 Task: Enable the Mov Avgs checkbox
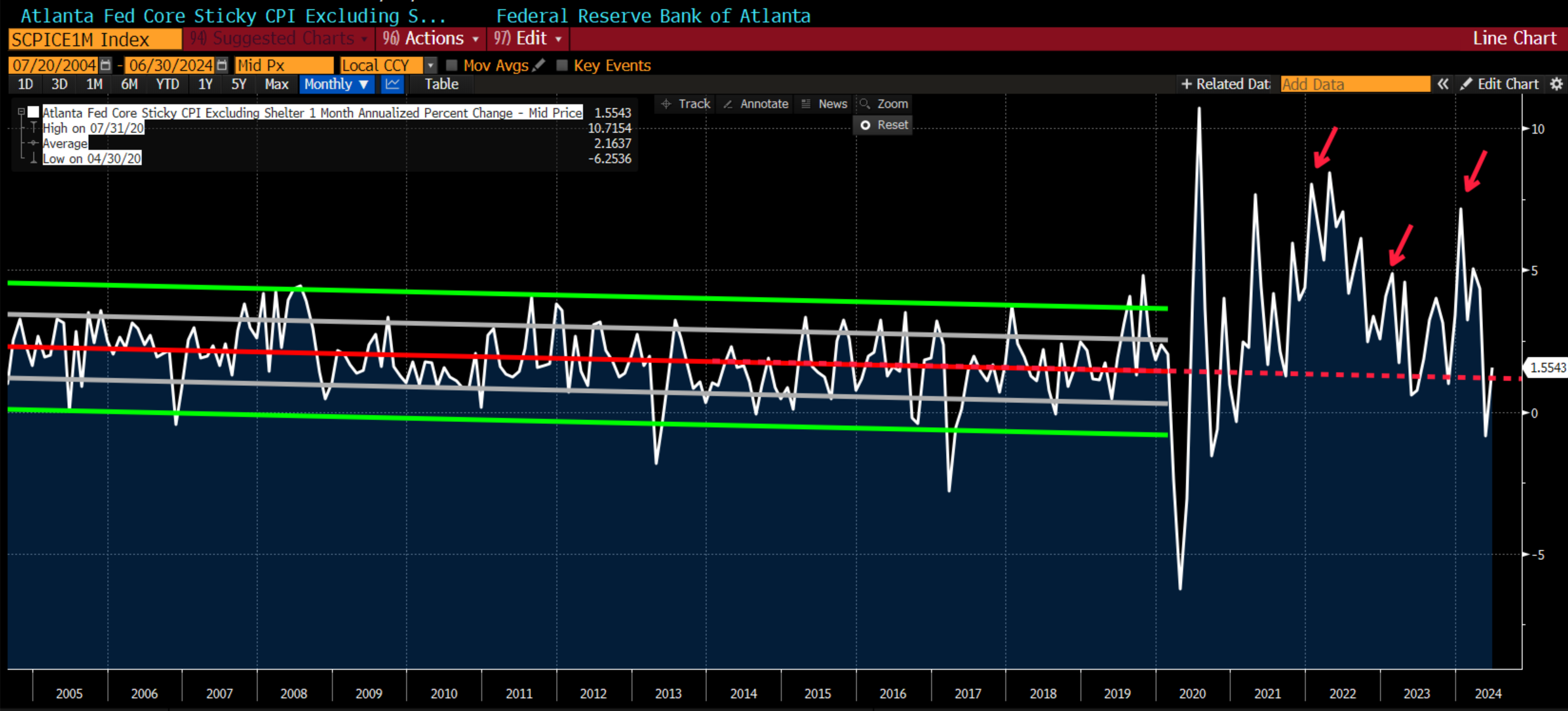[x=452, y=65]
